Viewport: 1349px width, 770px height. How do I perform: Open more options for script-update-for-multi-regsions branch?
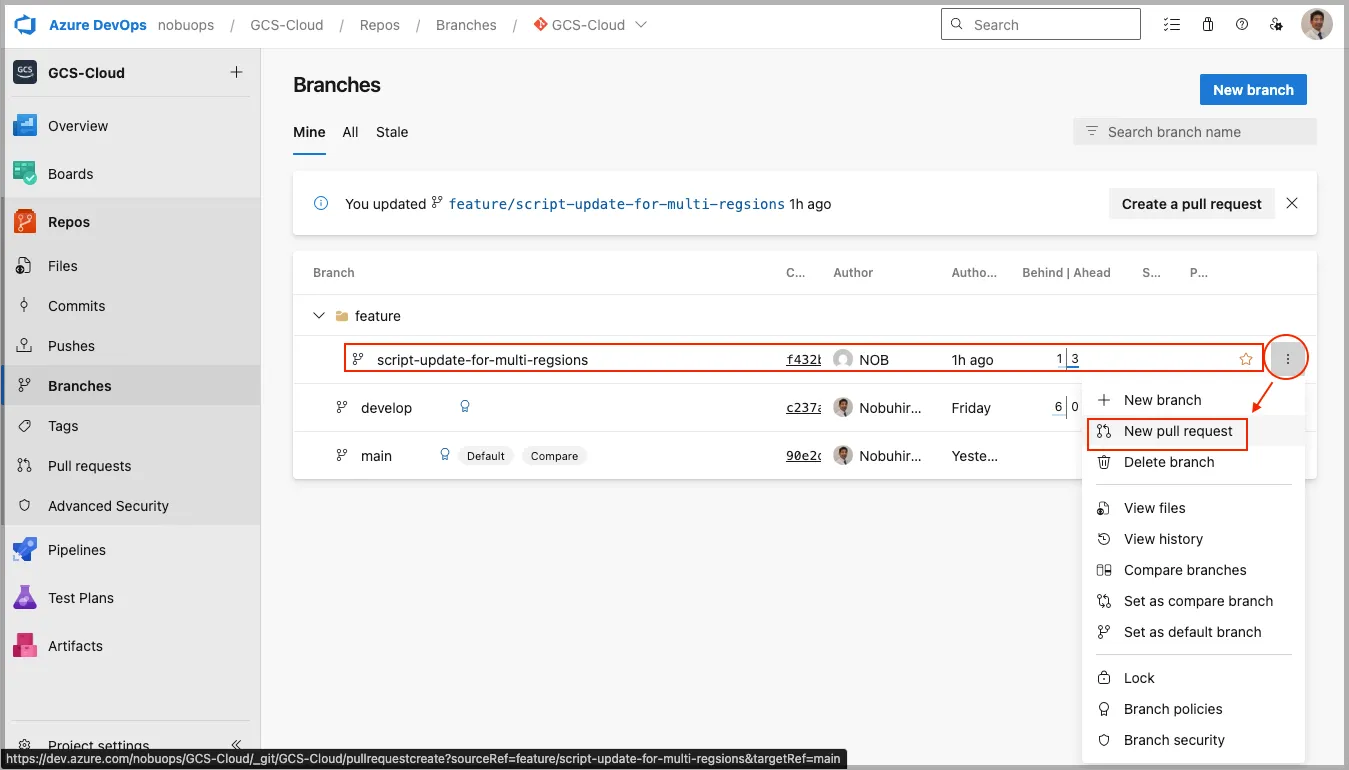(x=1288, y=359)
